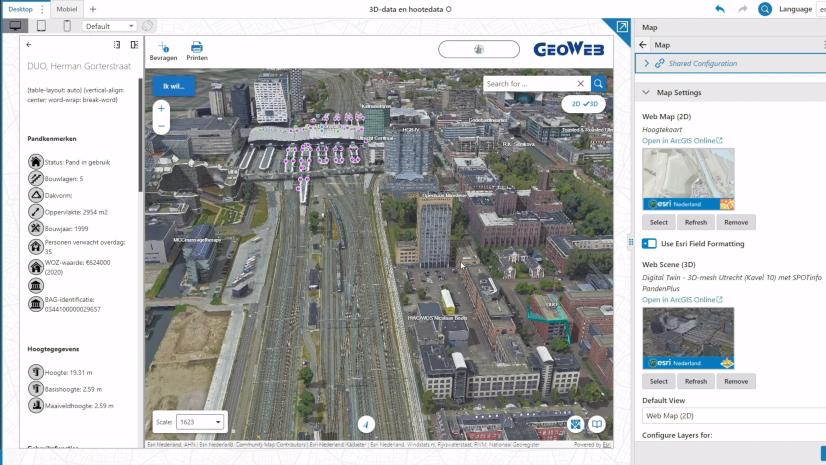Zoom in with the plus map button

161,108
